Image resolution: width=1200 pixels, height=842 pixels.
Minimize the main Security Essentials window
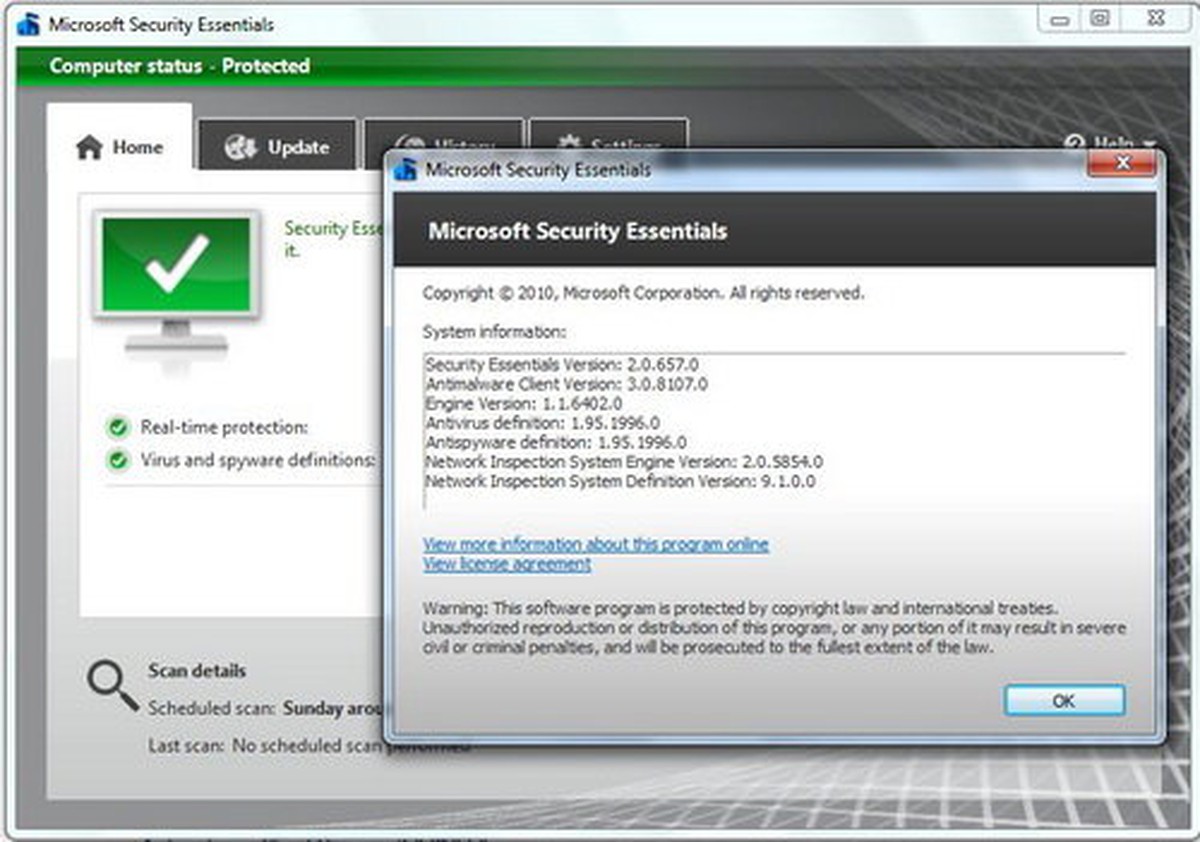click(x=1060, y=20)
